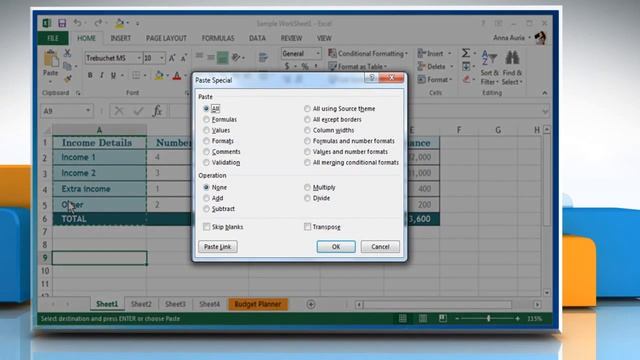Image resolution: width=640 pixels, height=360 pixels.
Task: Click the Redo arrow icon
Action: (x=98, y=23)
